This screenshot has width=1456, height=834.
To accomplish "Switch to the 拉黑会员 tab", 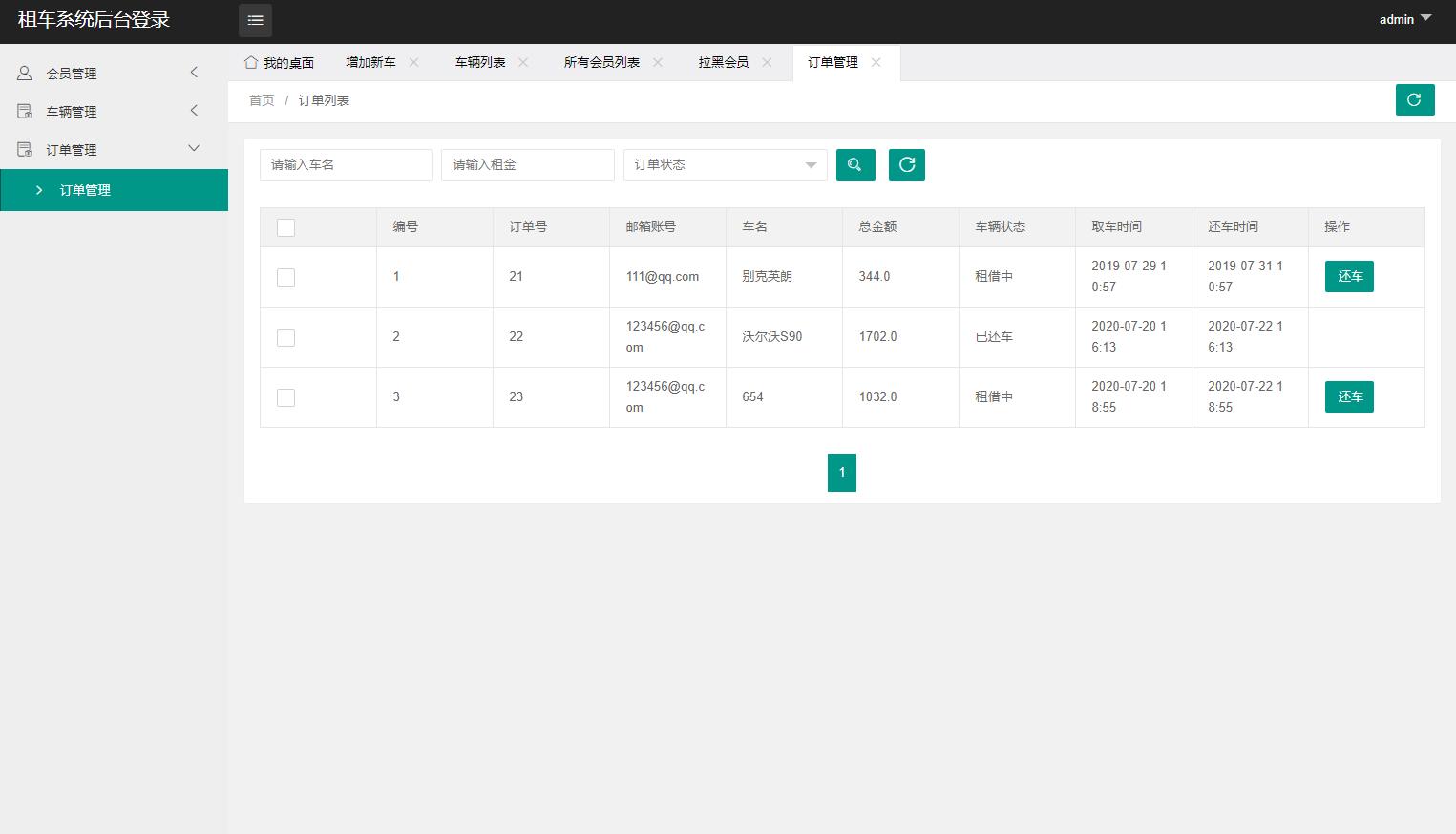I will pos(722,62).
